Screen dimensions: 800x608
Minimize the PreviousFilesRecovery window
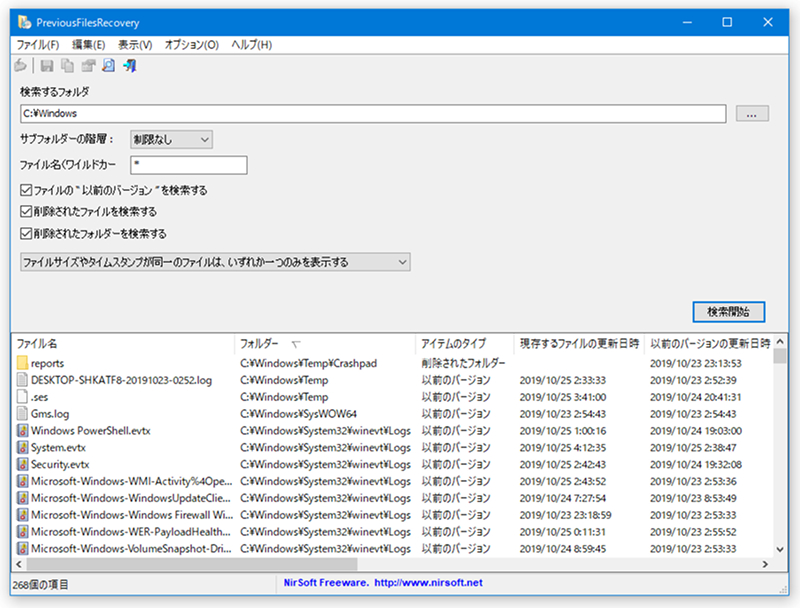(687, 22)
